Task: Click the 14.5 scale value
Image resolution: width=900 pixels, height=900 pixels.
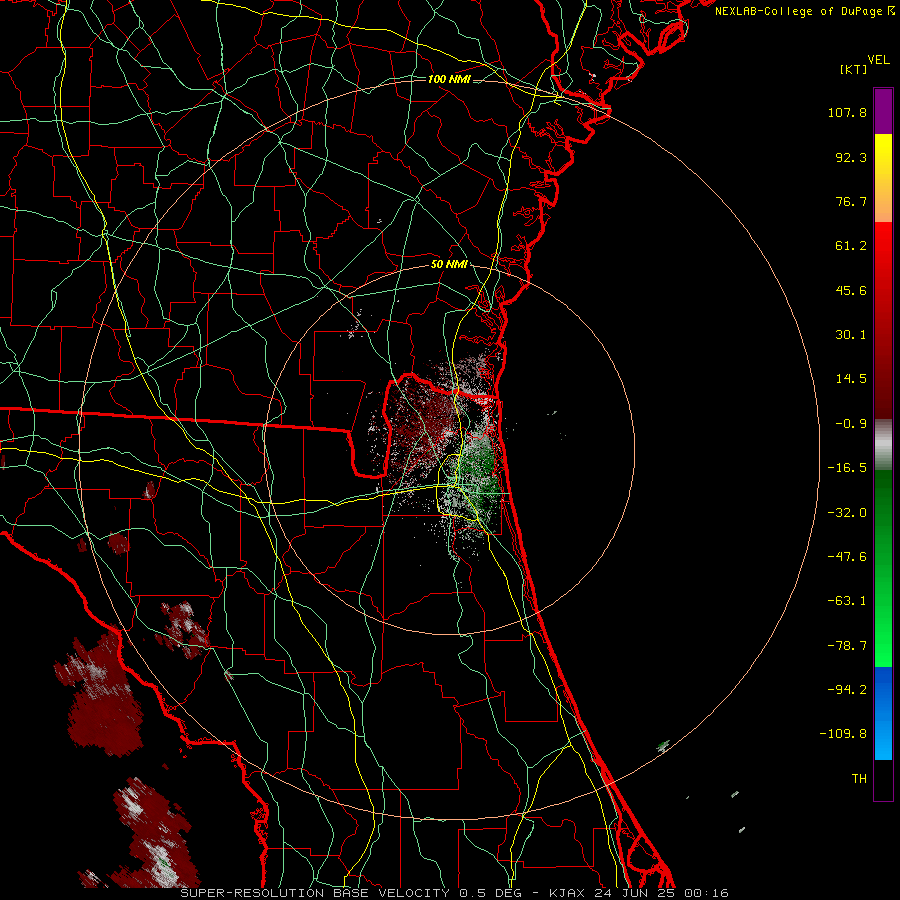Action: point(851,379)
